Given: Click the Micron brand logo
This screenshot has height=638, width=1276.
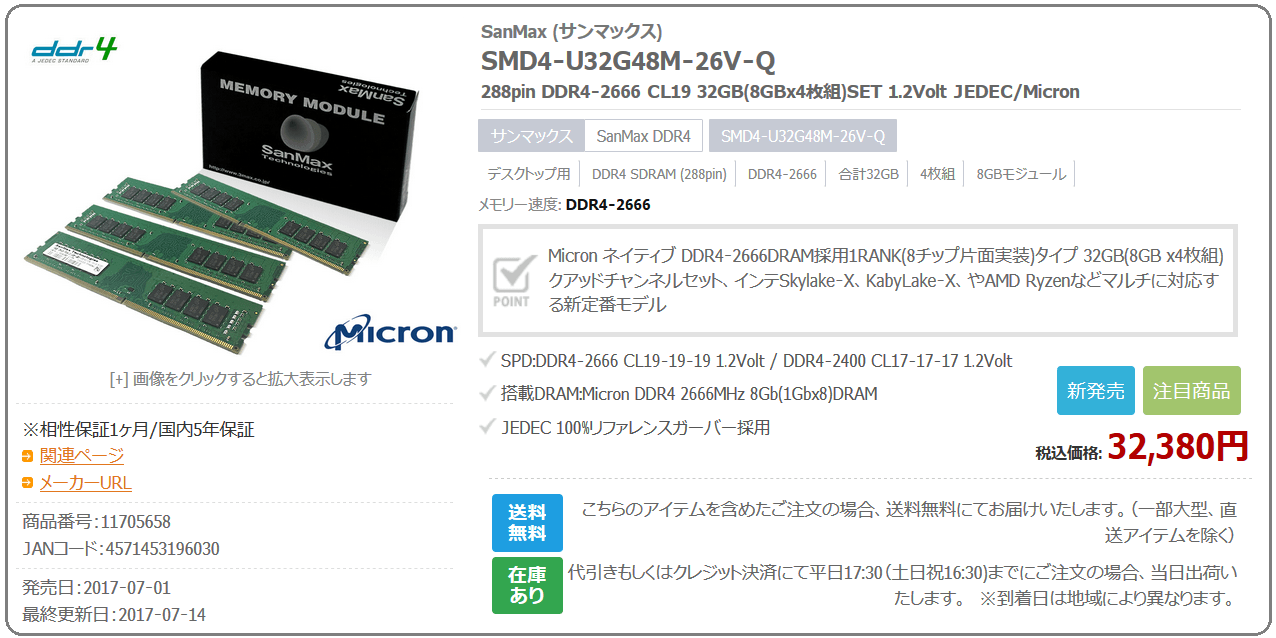Looking at the screenshot, I should (x=390, y=333).
